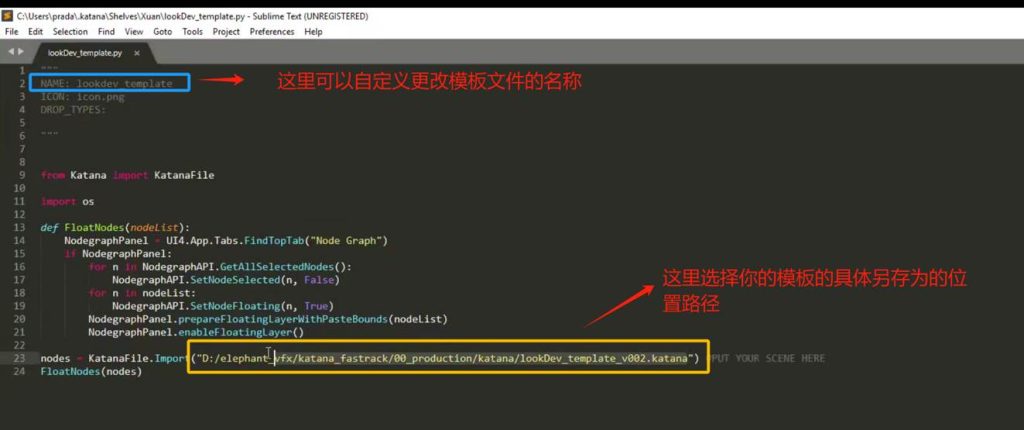The height and width of the screenshot is (430, 1024).
Task: Open the Selection menu
Action: pyautogui.click(x=70, y=32)
